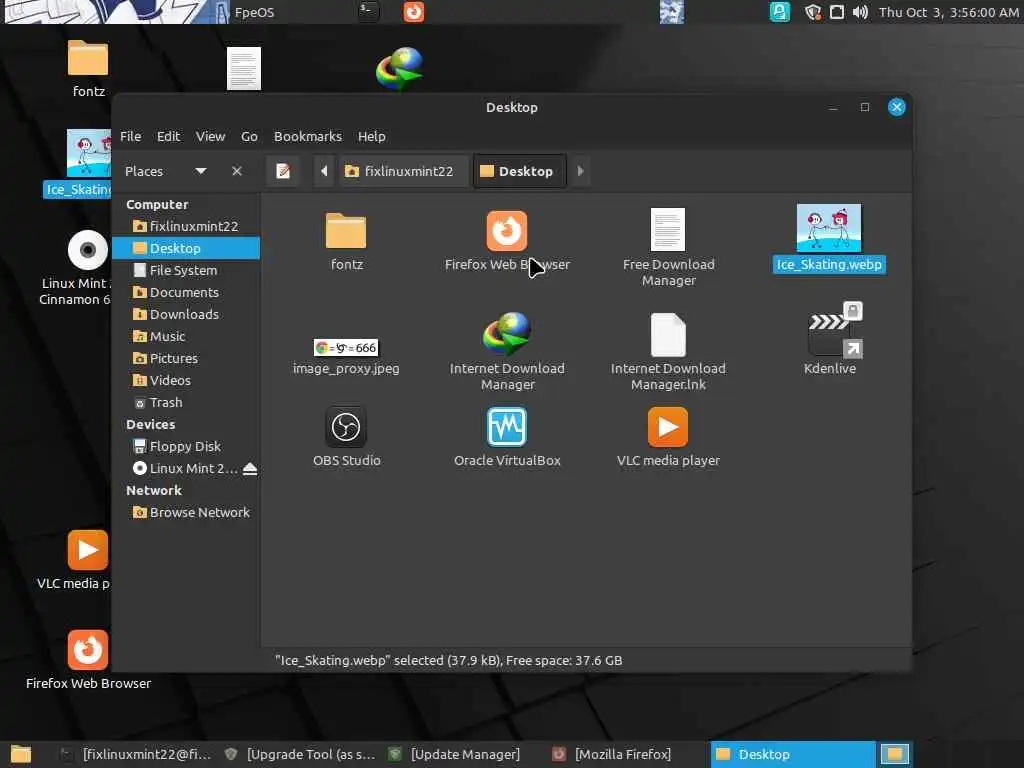Viewport: 1024px width, 768px height.
Task: Open Videos in sidebar
Action: [186, 380]
